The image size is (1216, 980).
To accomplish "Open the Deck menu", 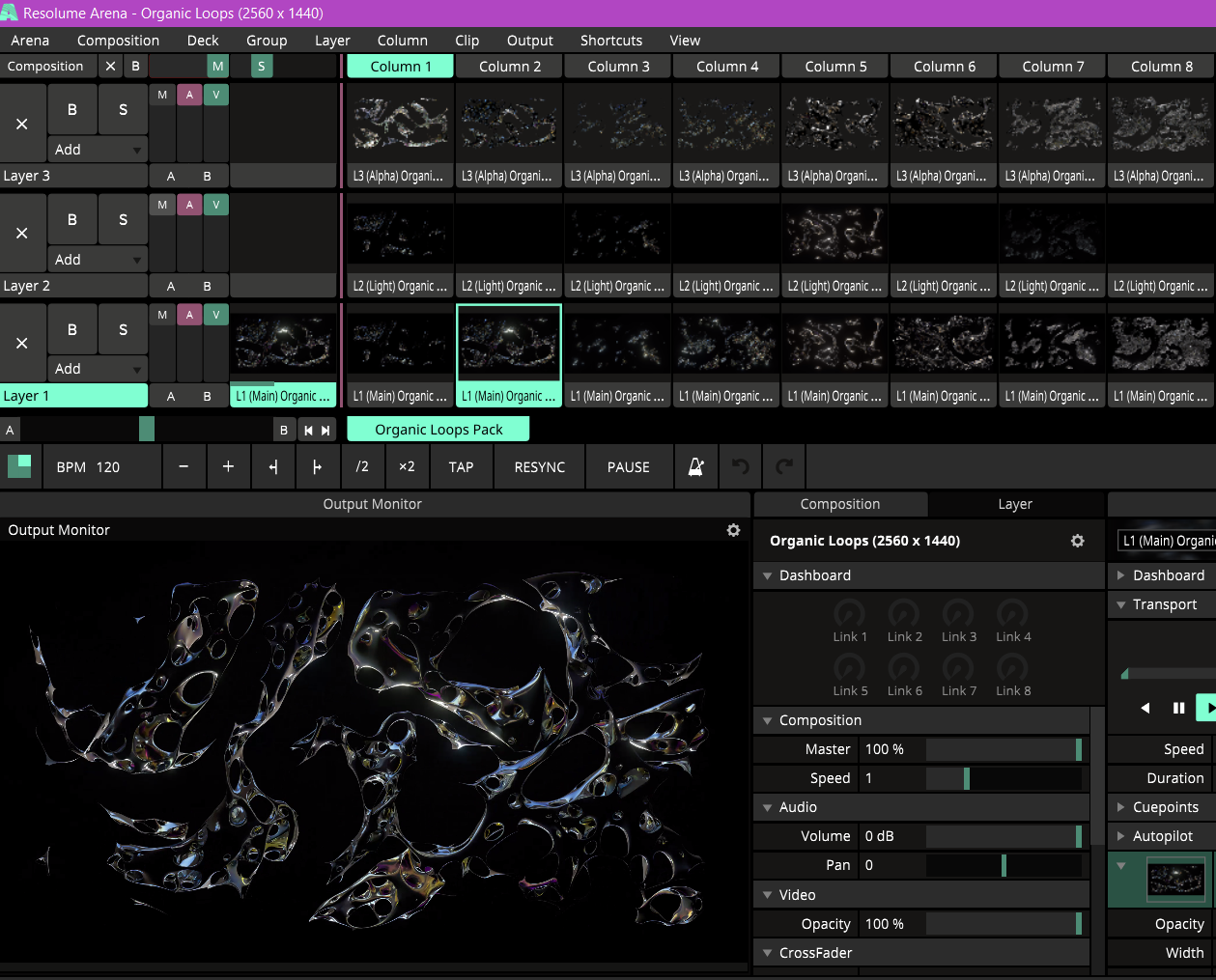I will tap(203, 41).
